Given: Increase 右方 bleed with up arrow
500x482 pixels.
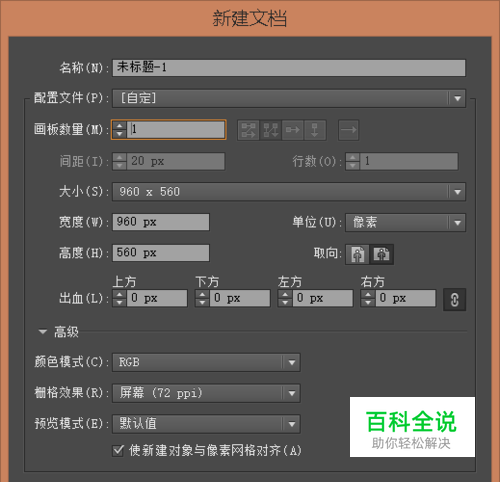Looking at the screenshot, I should 367,294.
